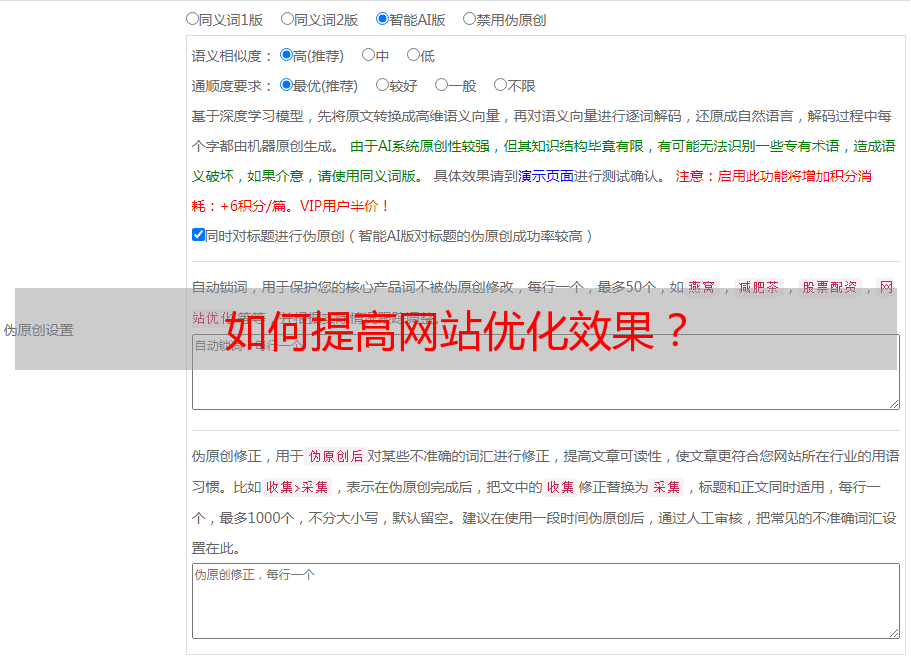Set 通顺度要求 to 不限
Screen dimensions: 911x658
(x=500, y=86)
